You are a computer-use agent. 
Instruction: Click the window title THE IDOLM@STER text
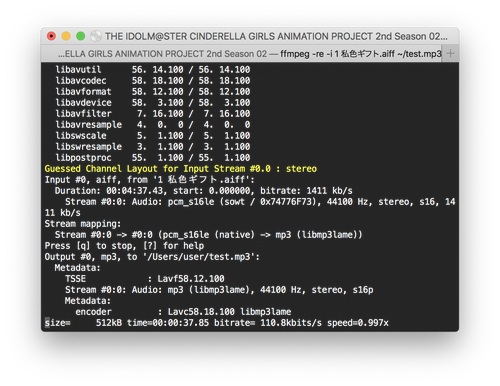pyautogui.click(x=276, y=36)
